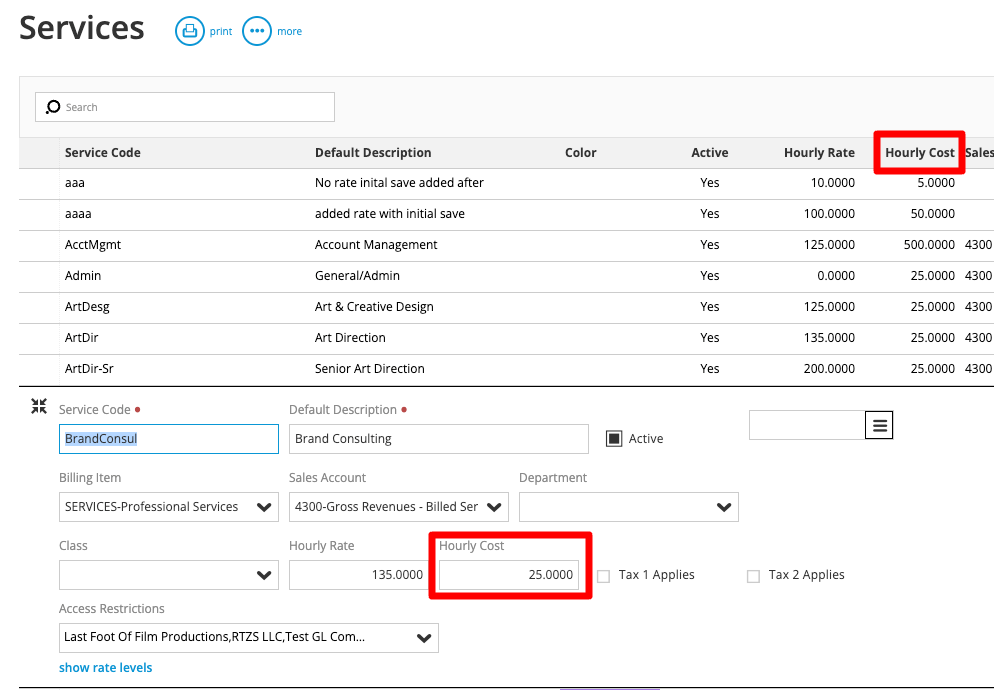Select the ArtDesg service code
The width and height of the screenshot is (994, 690).
click(87, 306)
